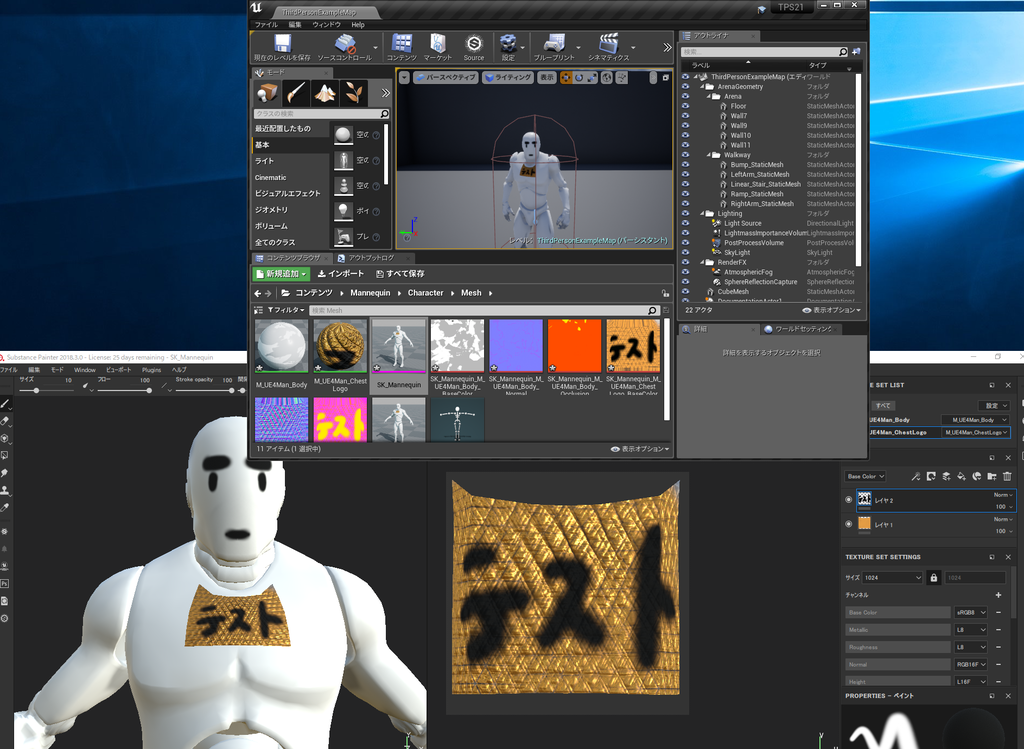Select the Material Picker eyedropper tool

5,507
